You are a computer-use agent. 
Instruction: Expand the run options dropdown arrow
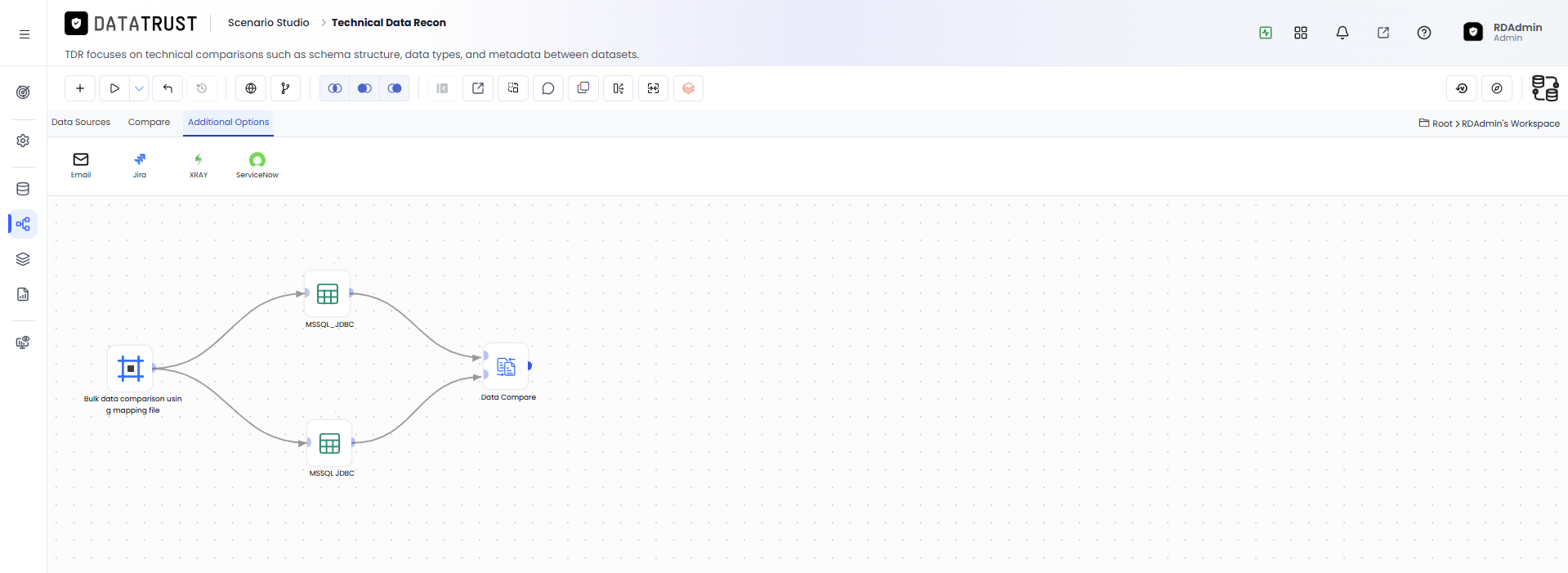pos(139,88)
